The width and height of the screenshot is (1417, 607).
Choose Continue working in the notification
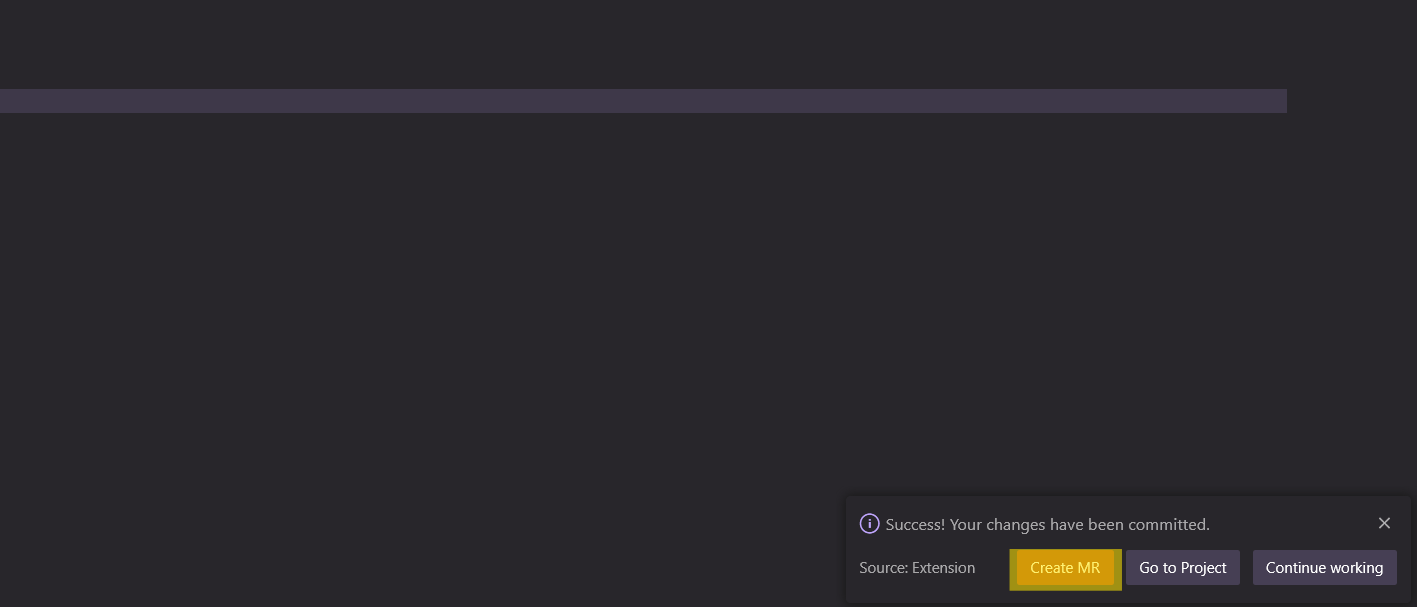(1324, 568)
